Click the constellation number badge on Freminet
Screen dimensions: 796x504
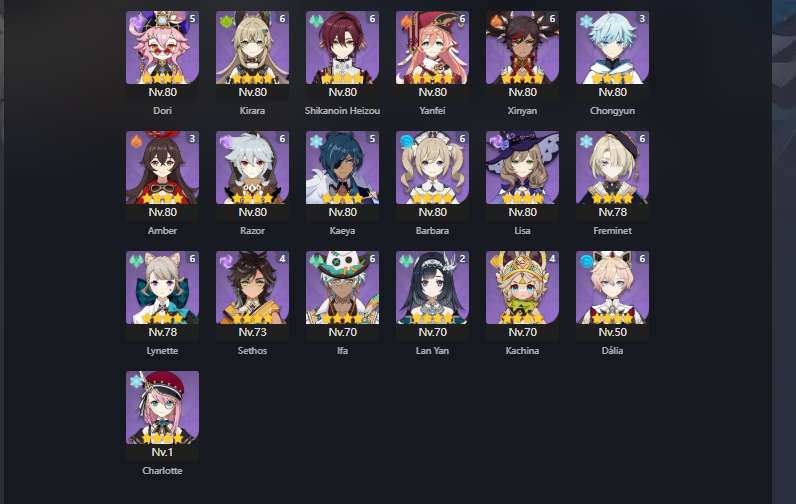pos(642,139)
